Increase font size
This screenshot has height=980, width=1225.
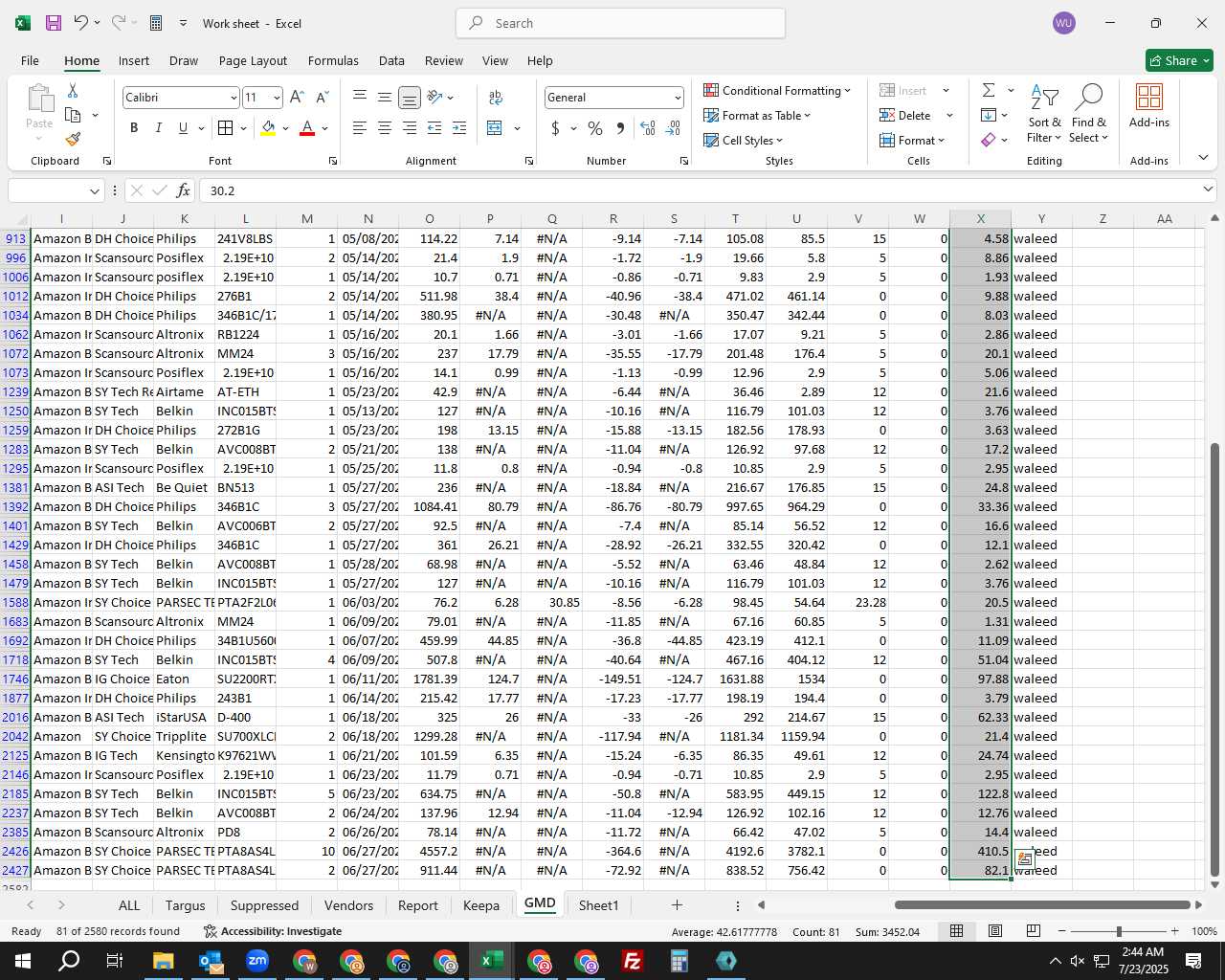click(x=297, y=98)
